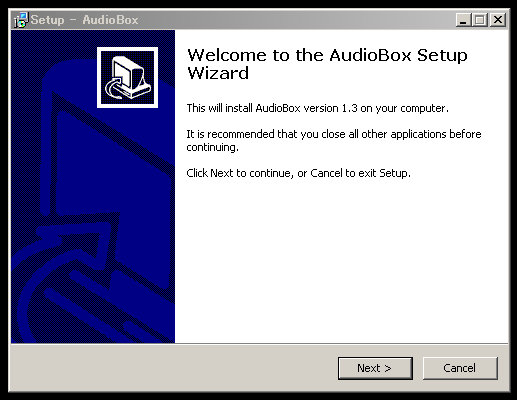This screenshot has width=517, height=400.
Task: Close the Setup - AudioBox window
Action: pos(498,20)
